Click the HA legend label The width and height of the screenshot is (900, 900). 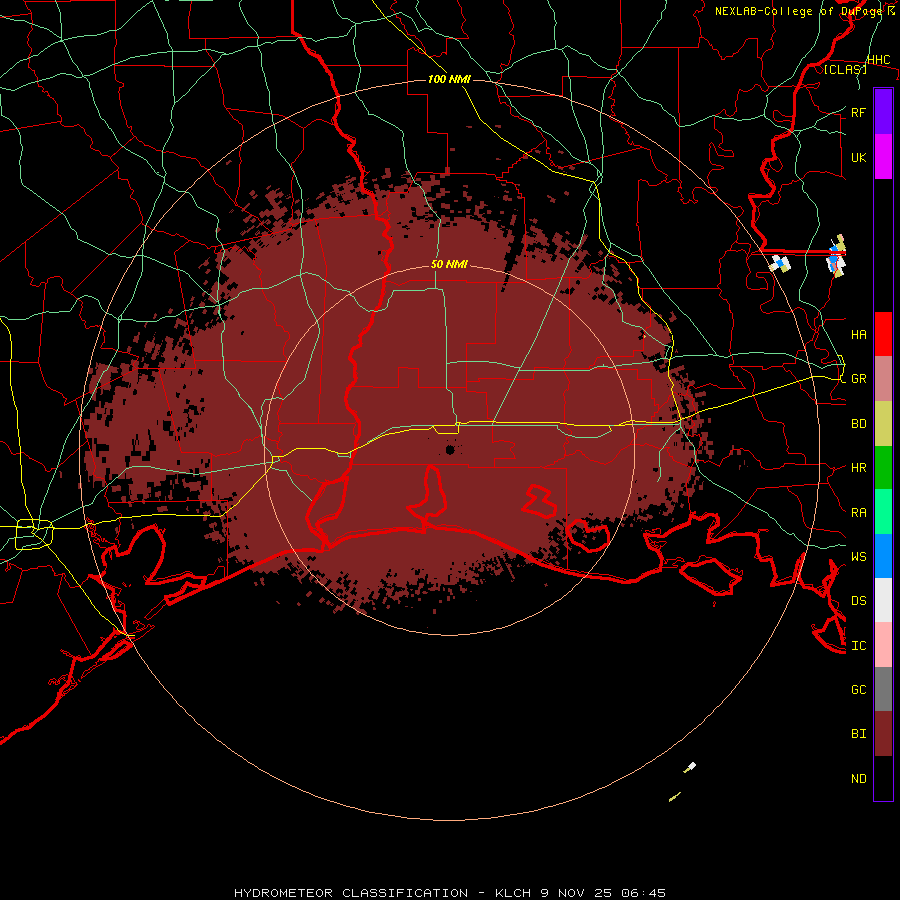click(x=858, y=334)
